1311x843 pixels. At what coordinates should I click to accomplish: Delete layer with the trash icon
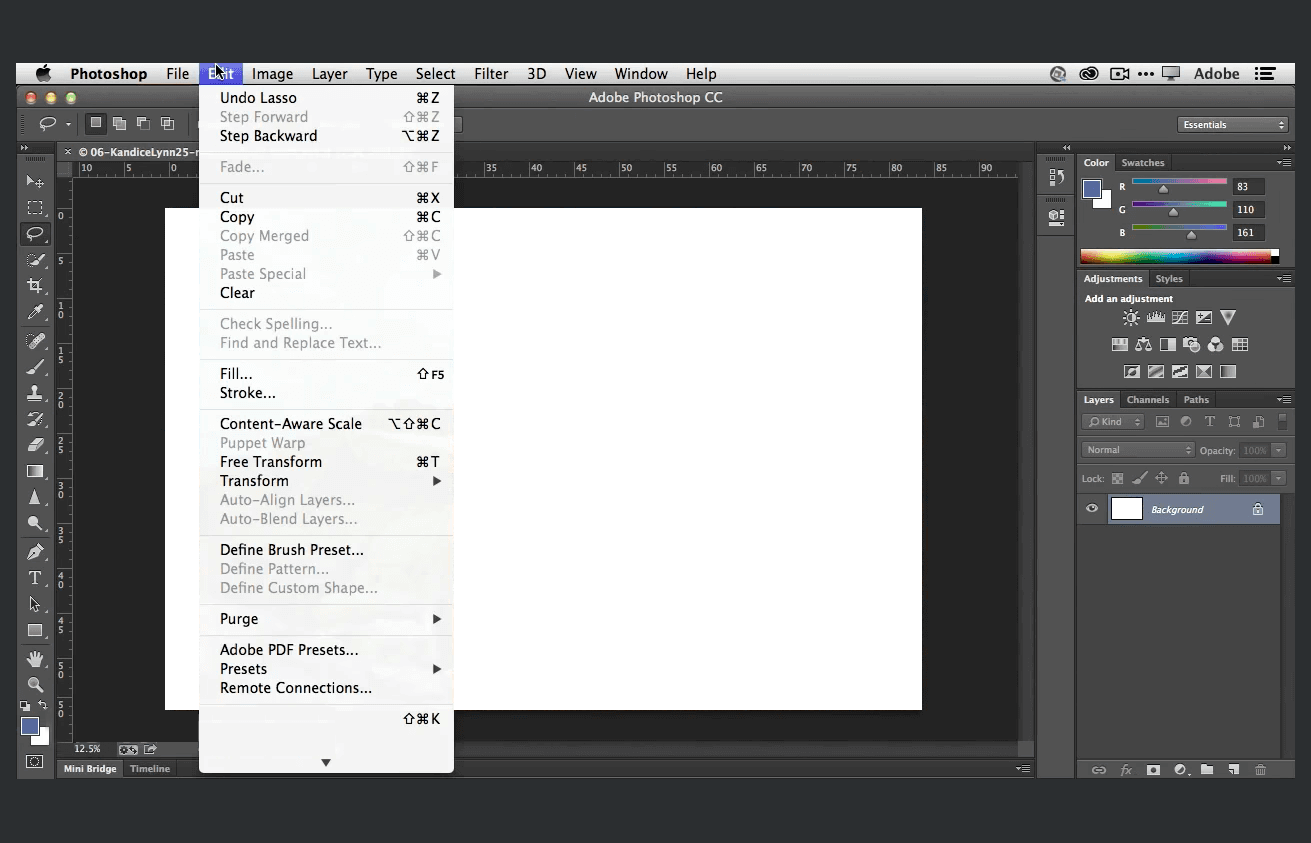coord(1260,770)
